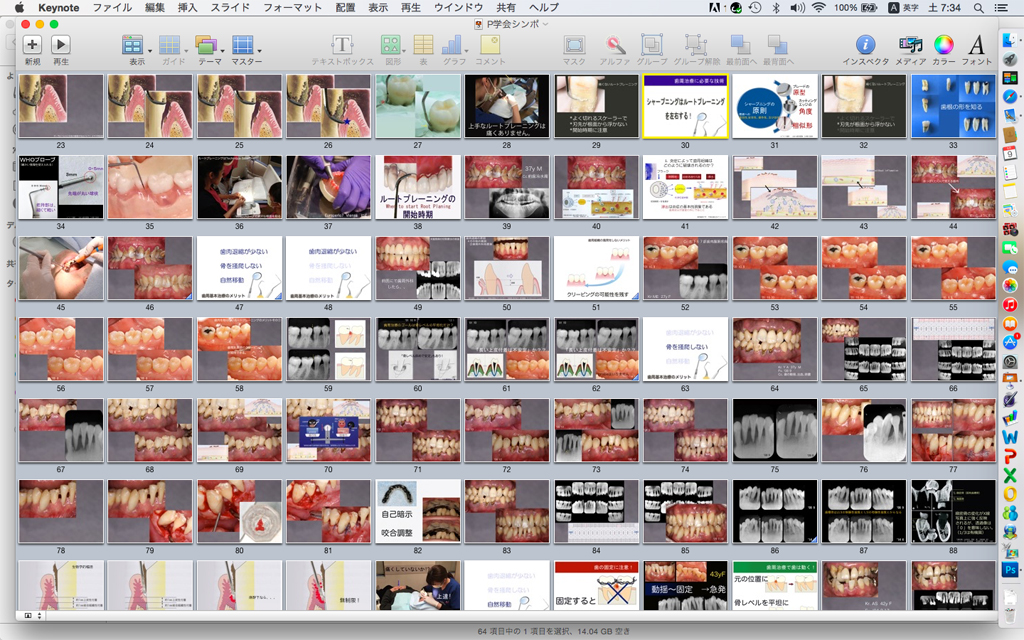Click the 新規 new slide button

point(32,44)
